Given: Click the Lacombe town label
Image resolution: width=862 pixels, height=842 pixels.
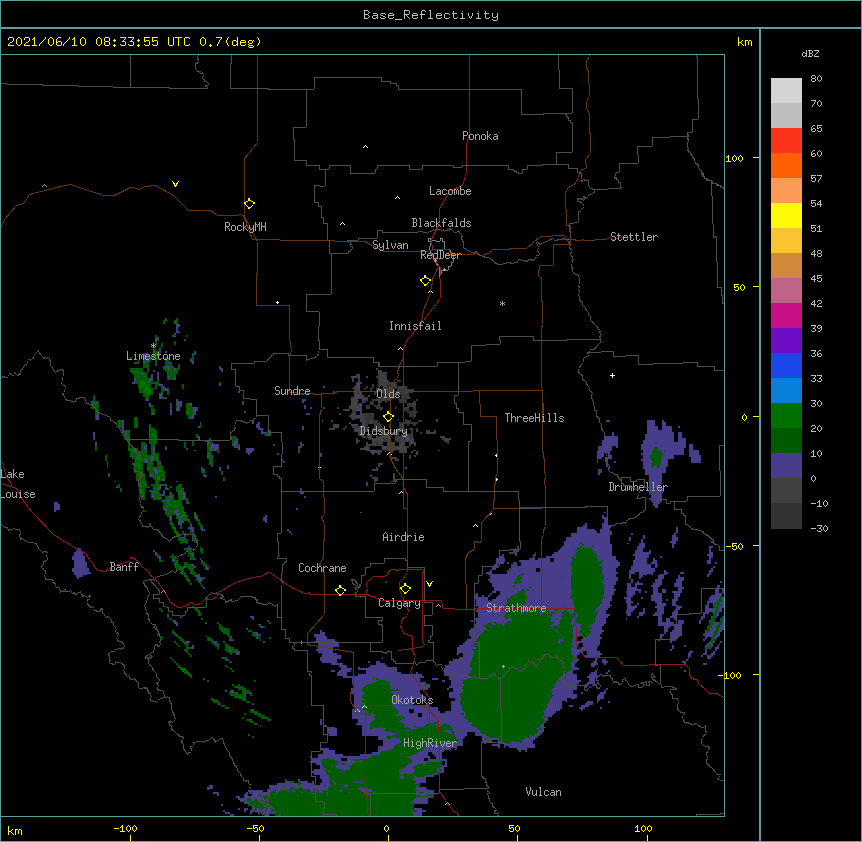Looking at the screenshot, I should (450, 191).
